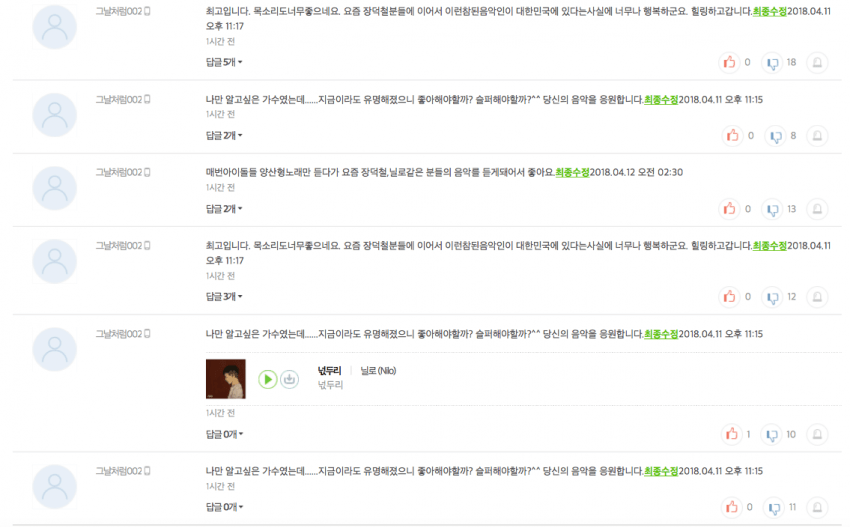Open the song title 넋두리 link
850x527 pixels.
(330, 371)
